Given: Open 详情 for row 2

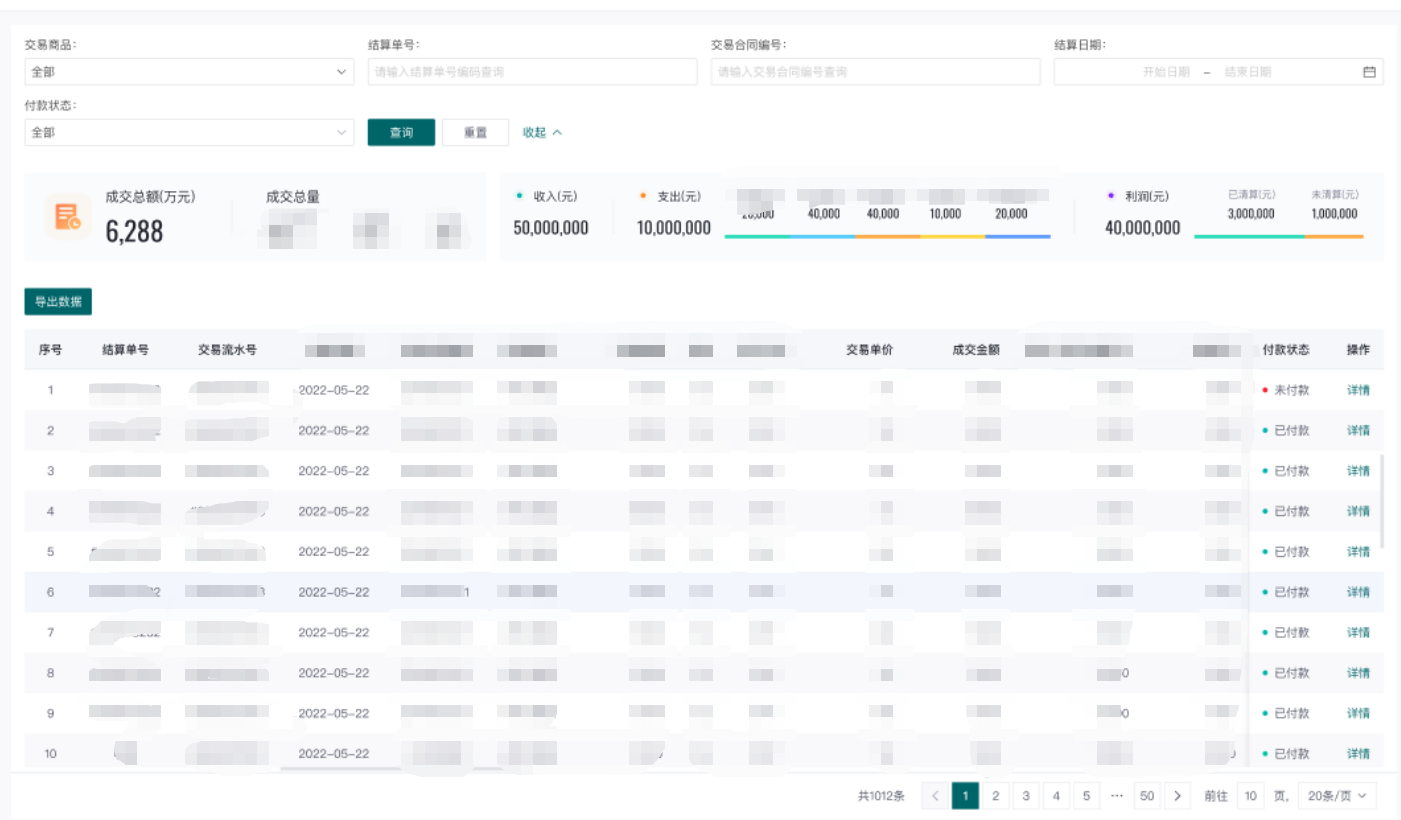Looking at the screenshot, I should pos(1358,430).
